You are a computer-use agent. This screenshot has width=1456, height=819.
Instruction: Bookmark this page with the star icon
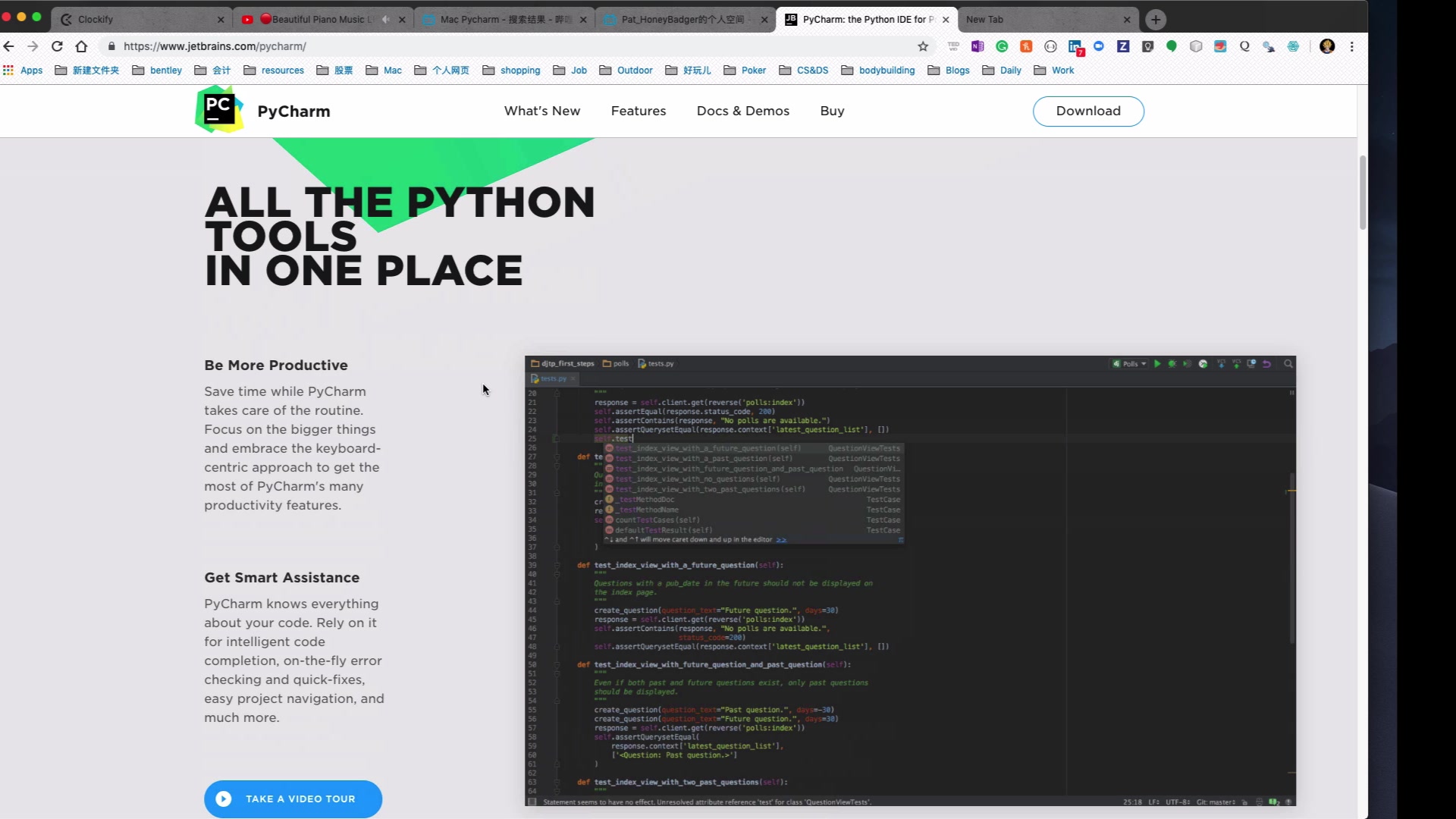click(x=923, y=46)
